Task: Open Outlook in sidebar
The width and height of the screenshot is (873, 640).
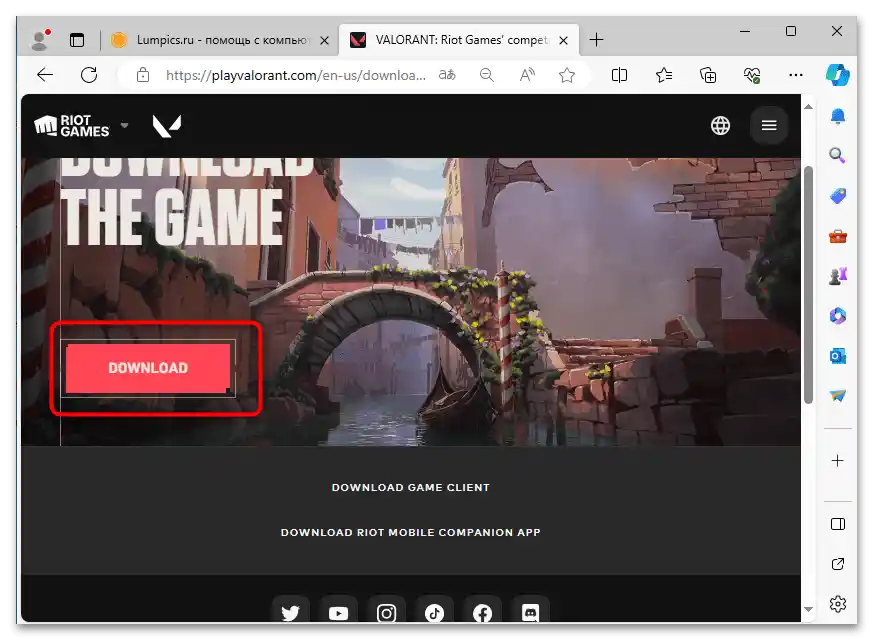Action: (x=837, y=356)
